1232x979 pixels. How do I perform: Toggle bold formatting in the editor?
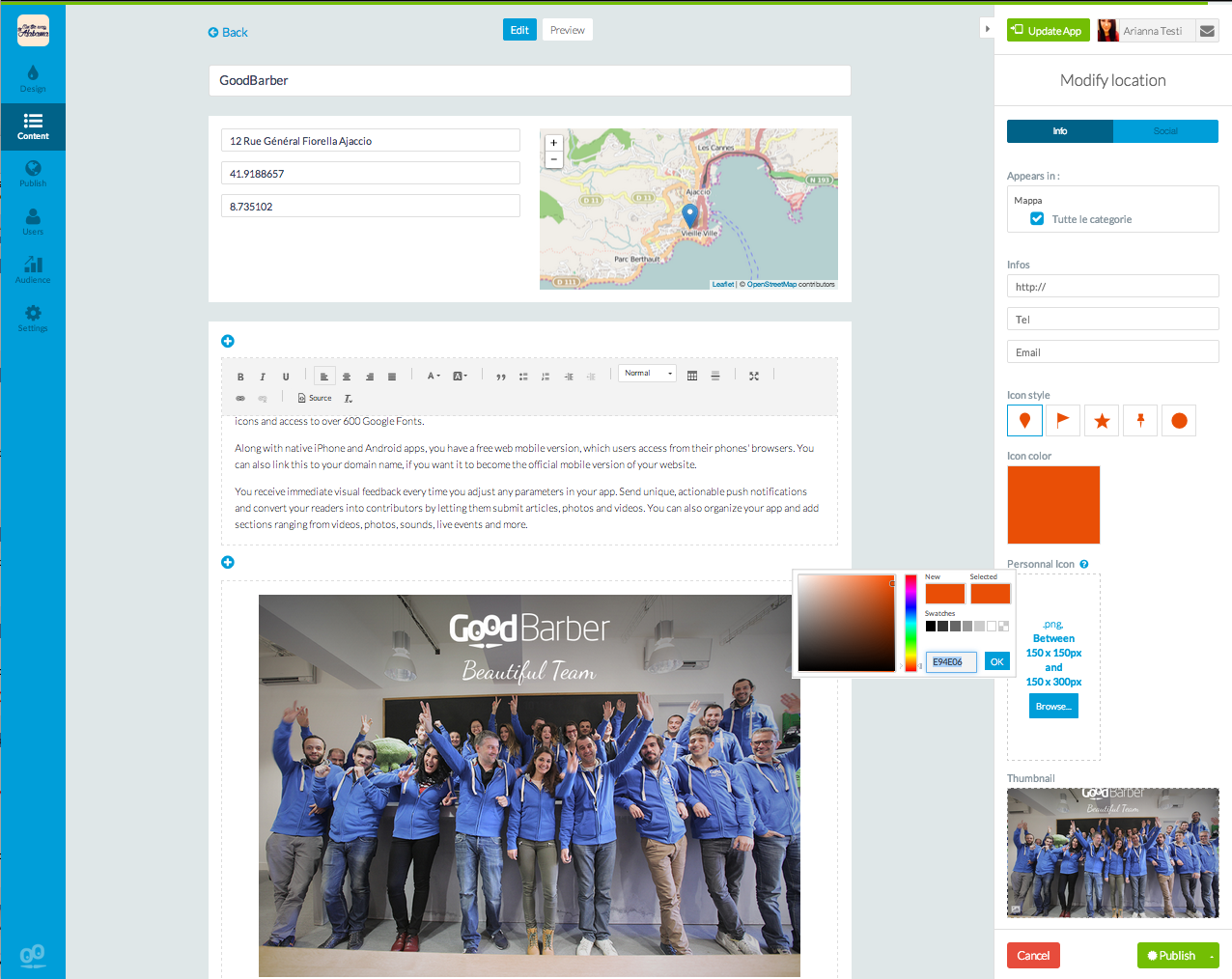click(x=240, y=377)
